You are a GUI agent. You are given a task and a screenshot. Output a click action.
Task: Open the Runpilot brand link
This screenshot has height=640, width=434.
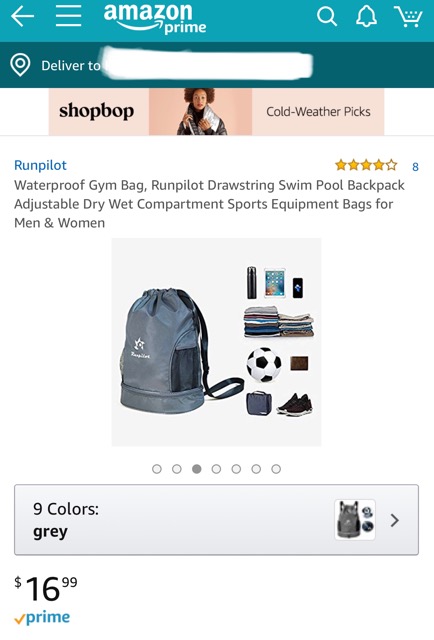pyautogui.click(x=40, y=165)
